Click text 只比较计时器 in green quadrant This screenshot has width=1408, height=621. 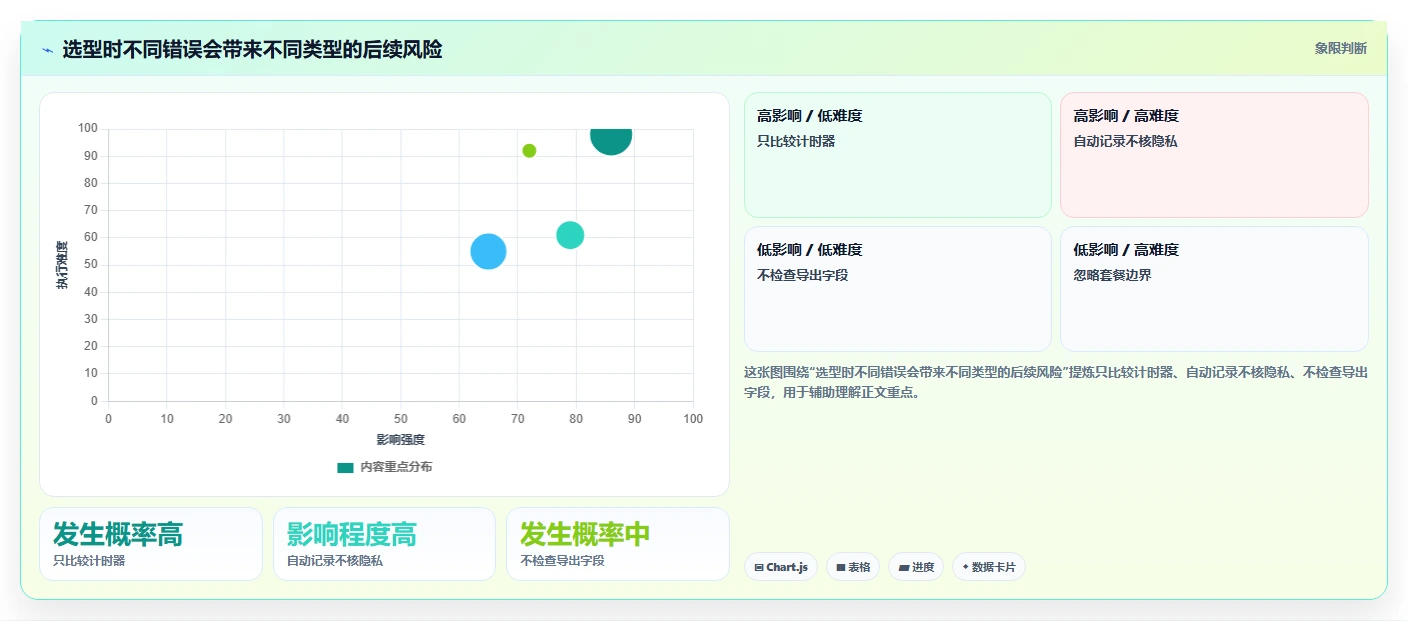click(x=796, y=141)
